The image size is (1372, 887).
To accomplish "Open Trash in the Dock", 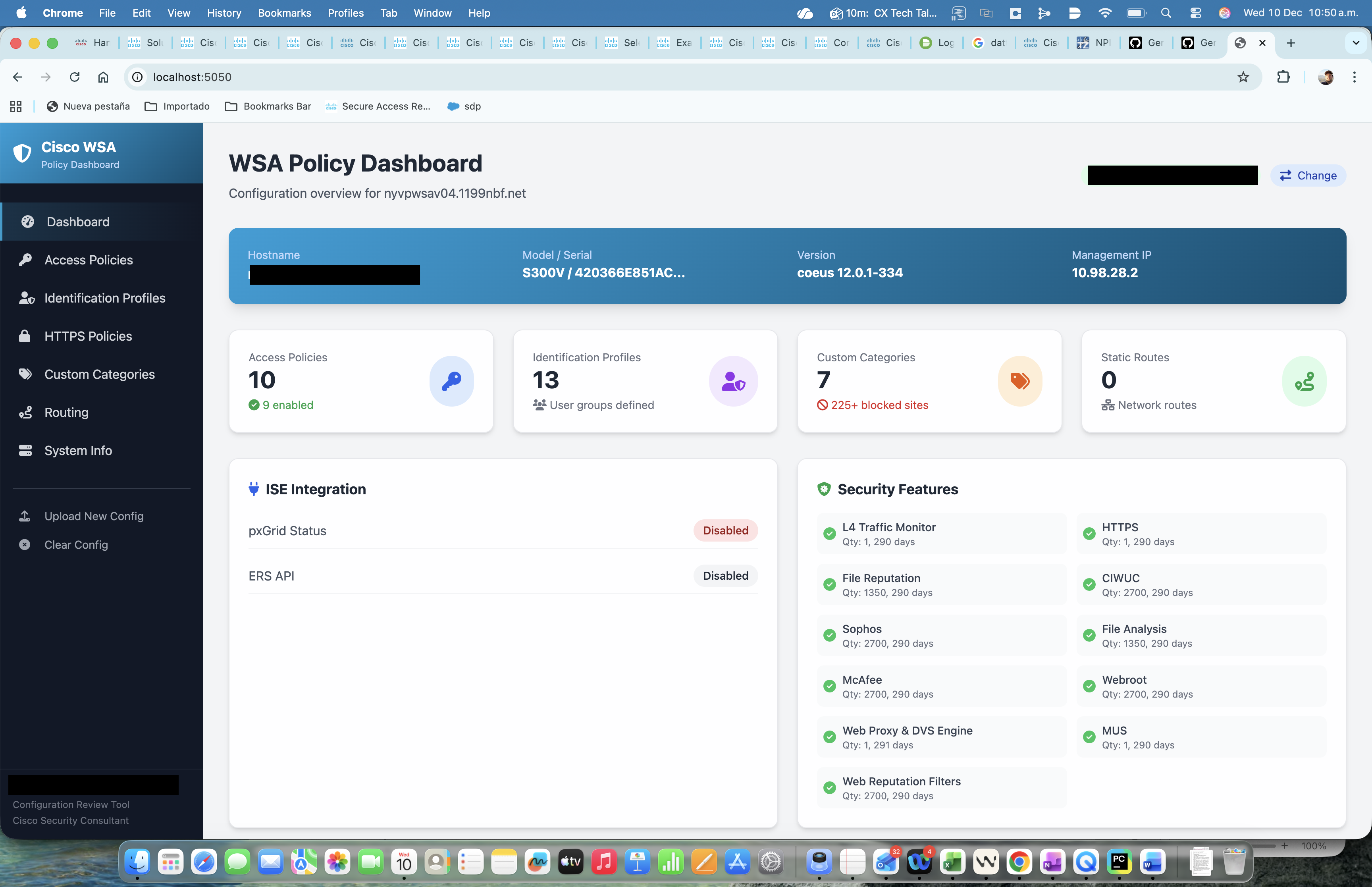I will 1234,862.
